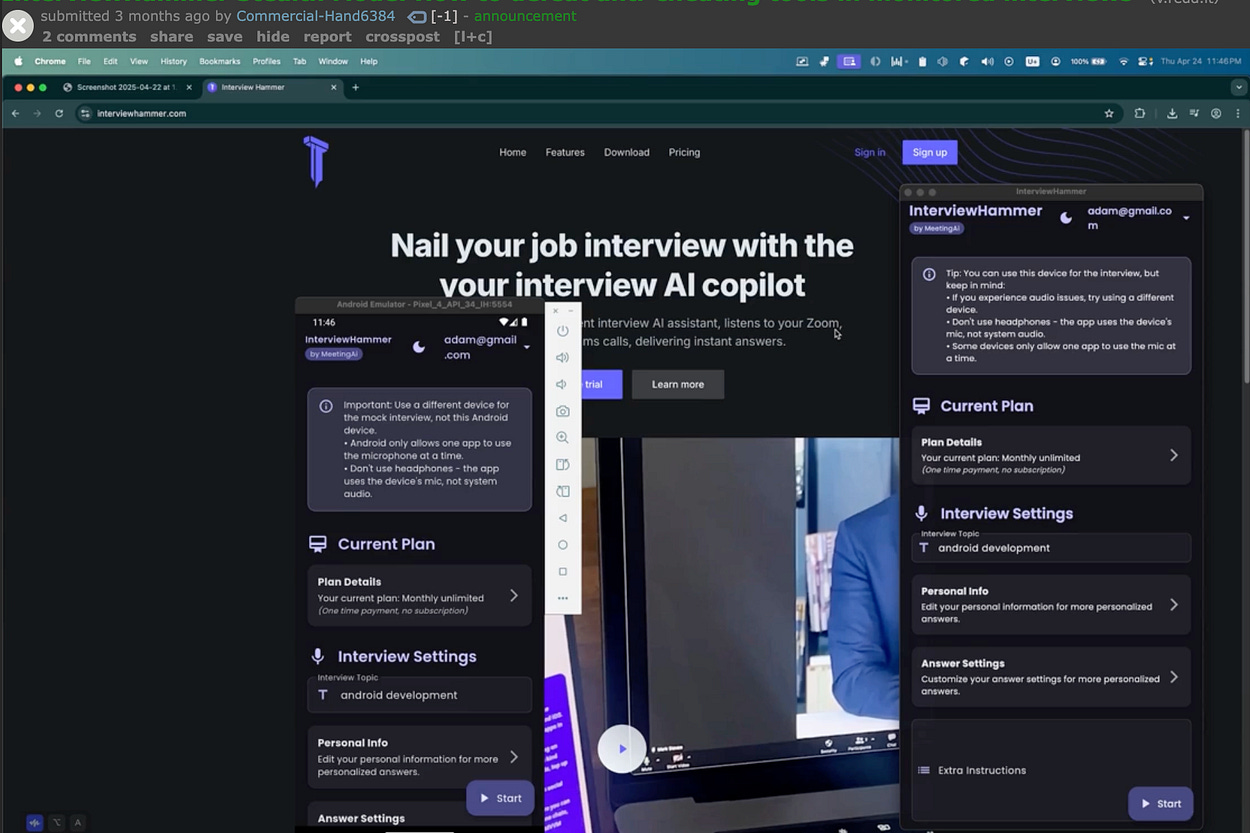Lower volume on the emulator toolbar

(x=561, y=384)
